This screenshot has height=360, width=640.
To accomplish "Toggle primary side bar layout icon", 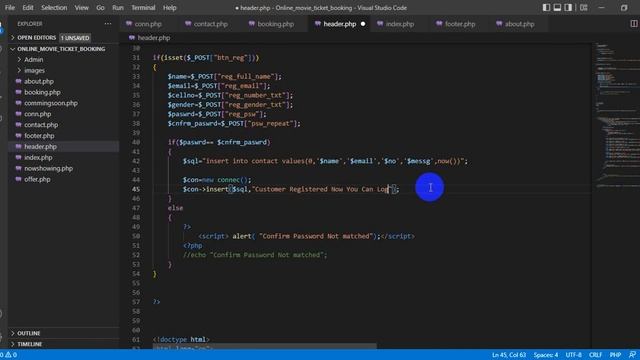I will [546, 8].
